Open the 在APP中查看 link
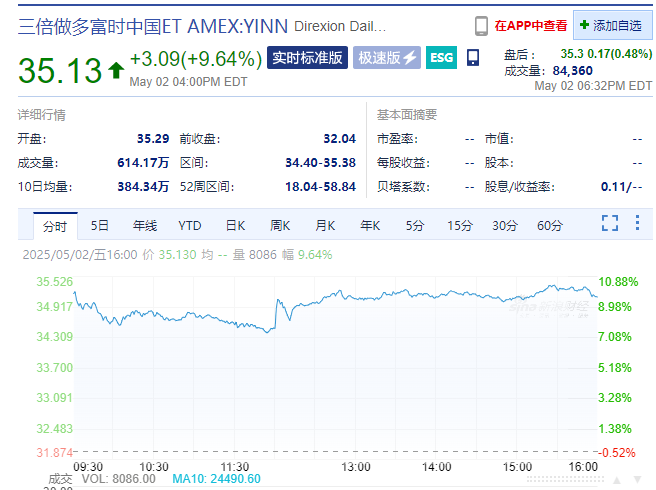 531,25
